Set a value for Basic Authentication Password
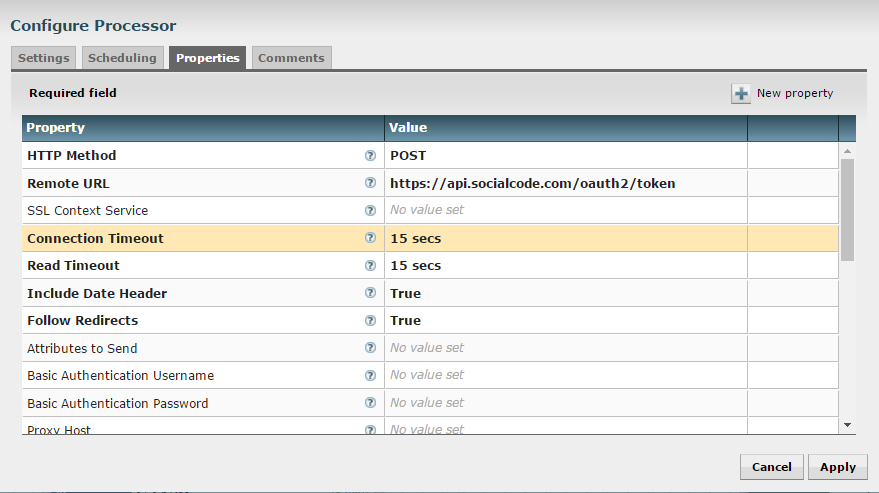Viewport: 879px width, 493px height. click(x=565, y=403)
